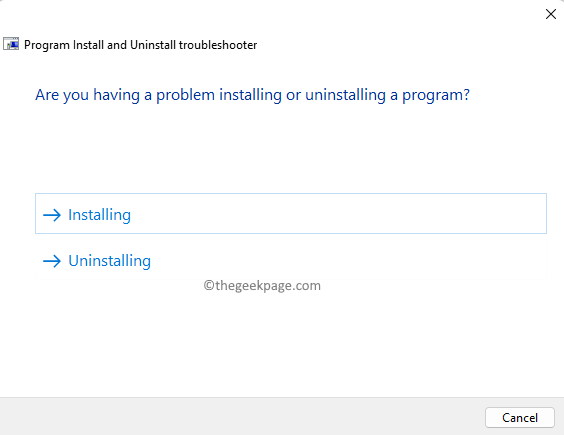The image size is (564, 435).
Task: Cancel the troubleshooter wizard
Action: click(520, 417)
